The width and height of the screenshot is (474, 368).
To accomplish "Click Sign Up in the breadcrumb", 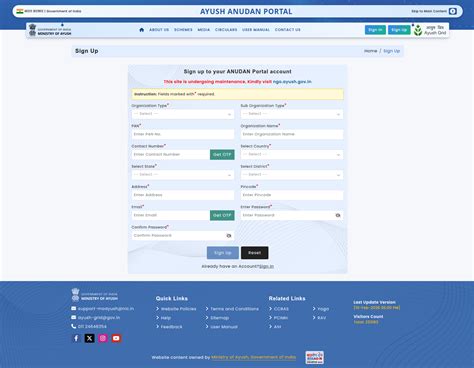I will pyautogui.click(x=391, y=51).
